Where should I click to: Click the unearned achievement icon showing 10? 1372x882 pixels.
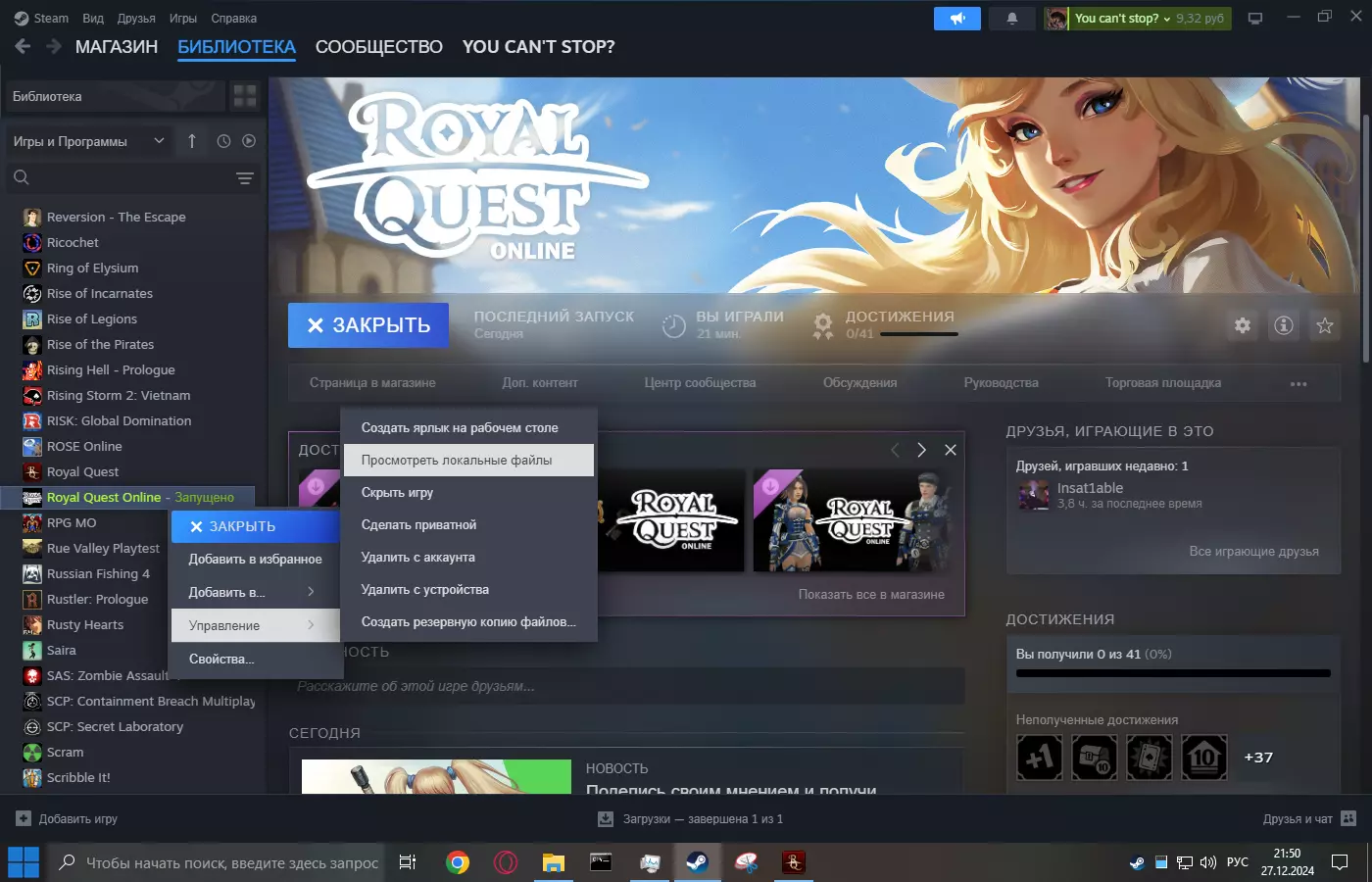coord(1204,758)
